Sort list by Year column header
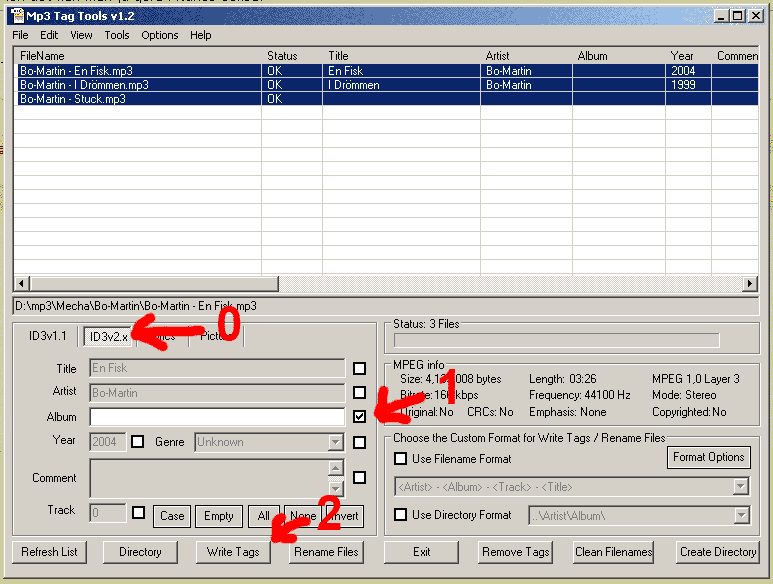This screenshot has width=773, height=584. (688, 56)
